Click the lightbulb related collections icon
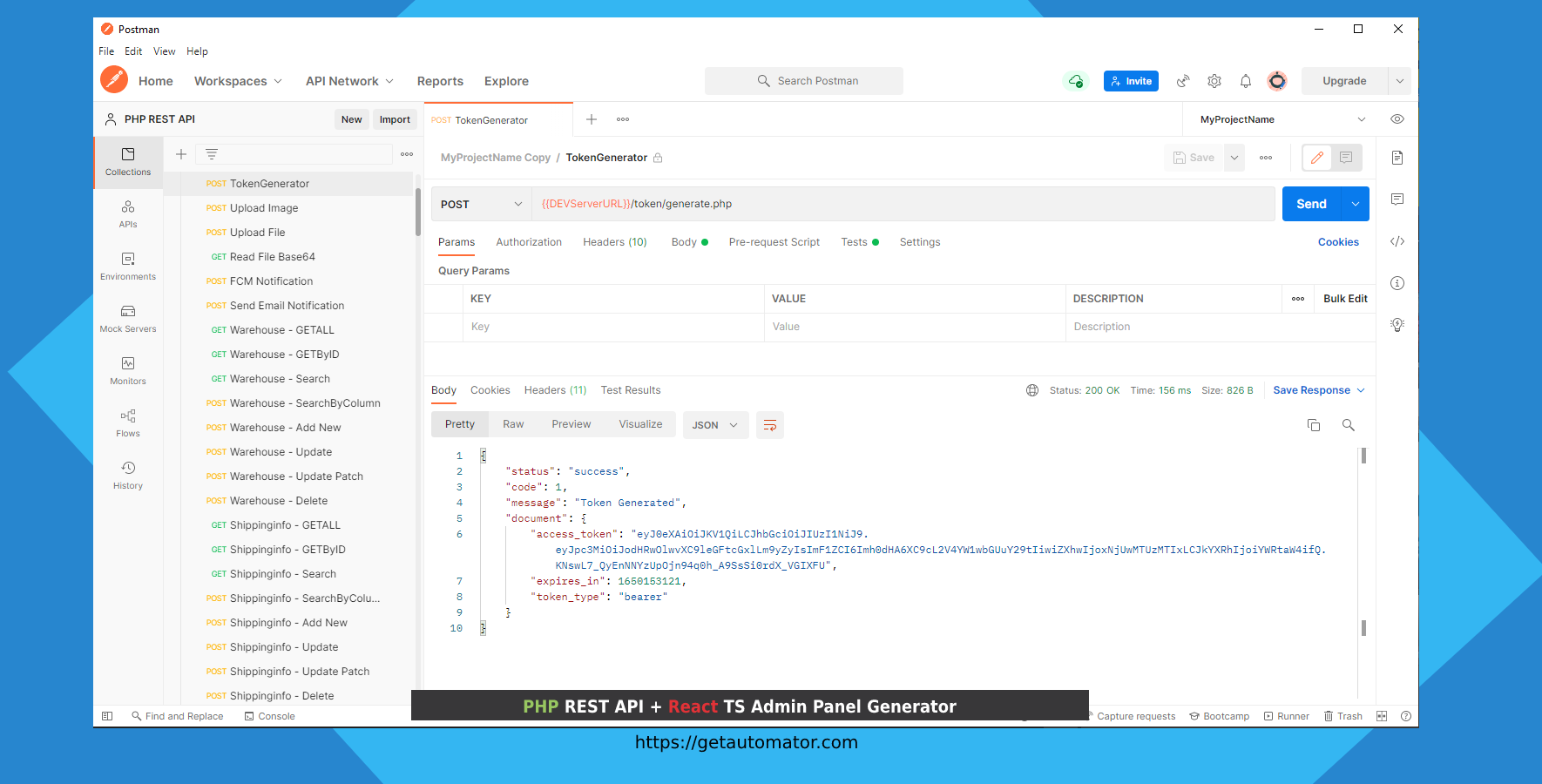The width and height of the screenshot is (1542, 784). point(1397,325)
